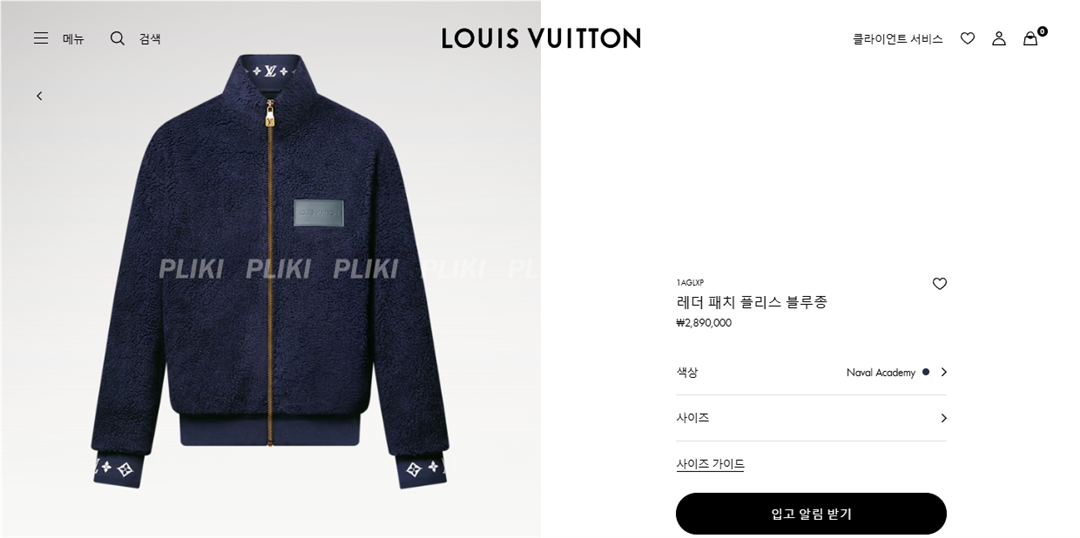Open the 사이즈 가이드 size guide link

[710, 464]
